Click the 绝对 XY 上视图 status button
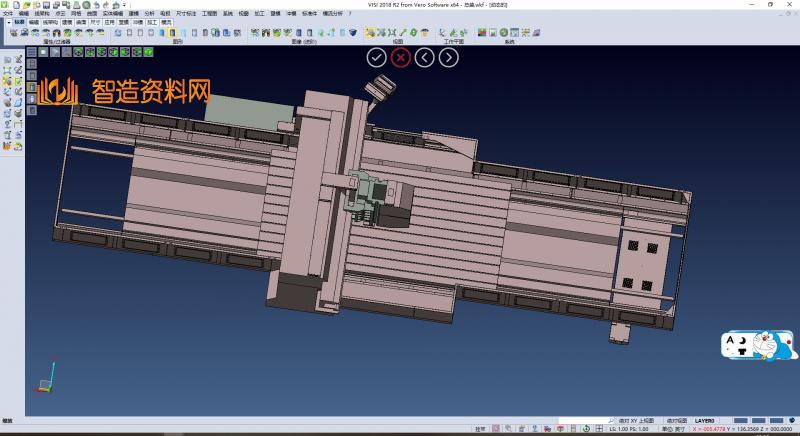This screenshot has height=436, width=800. [x=635, y=420]
